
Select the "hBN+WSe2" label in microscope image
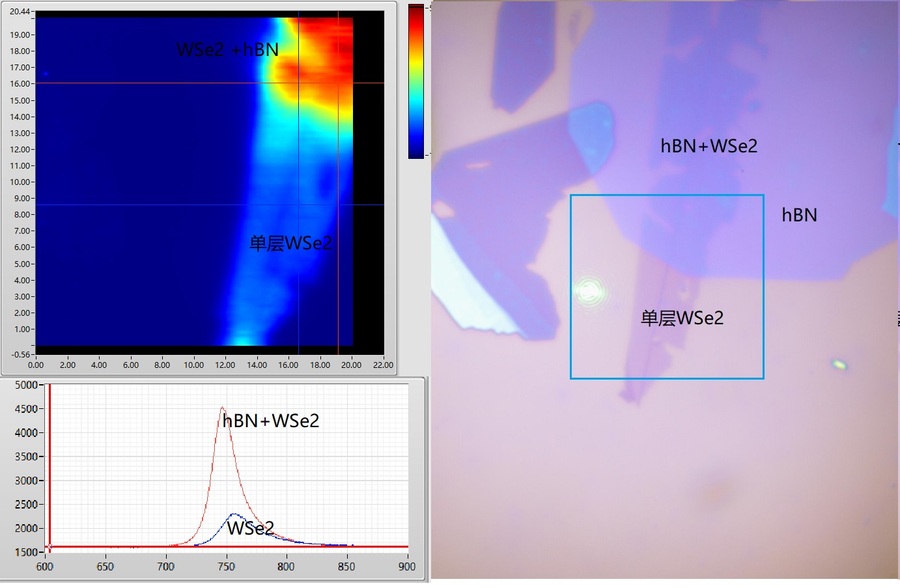[709, 146]
